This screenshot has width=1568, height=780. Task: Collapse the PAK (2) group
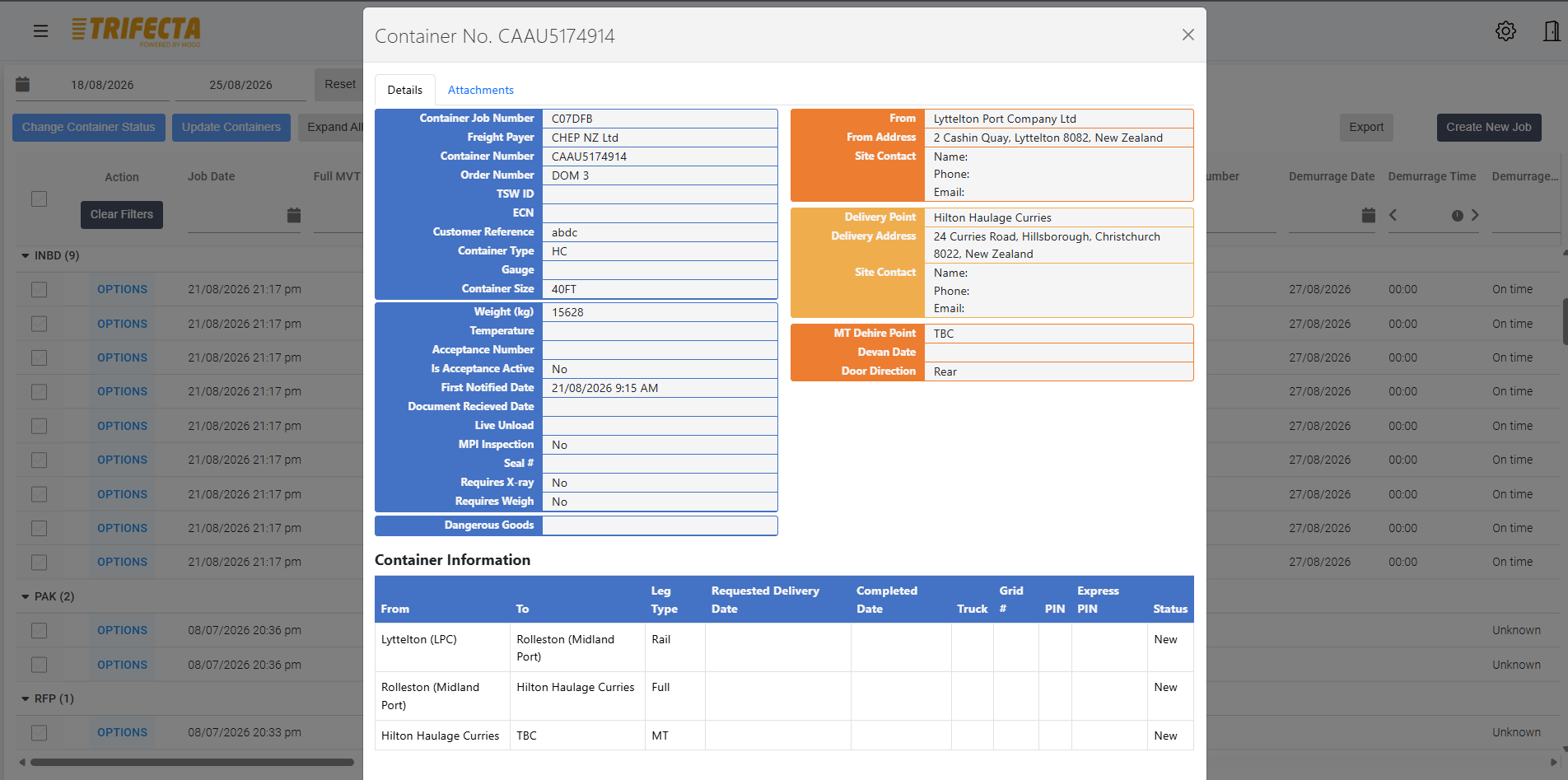[26, 596]
